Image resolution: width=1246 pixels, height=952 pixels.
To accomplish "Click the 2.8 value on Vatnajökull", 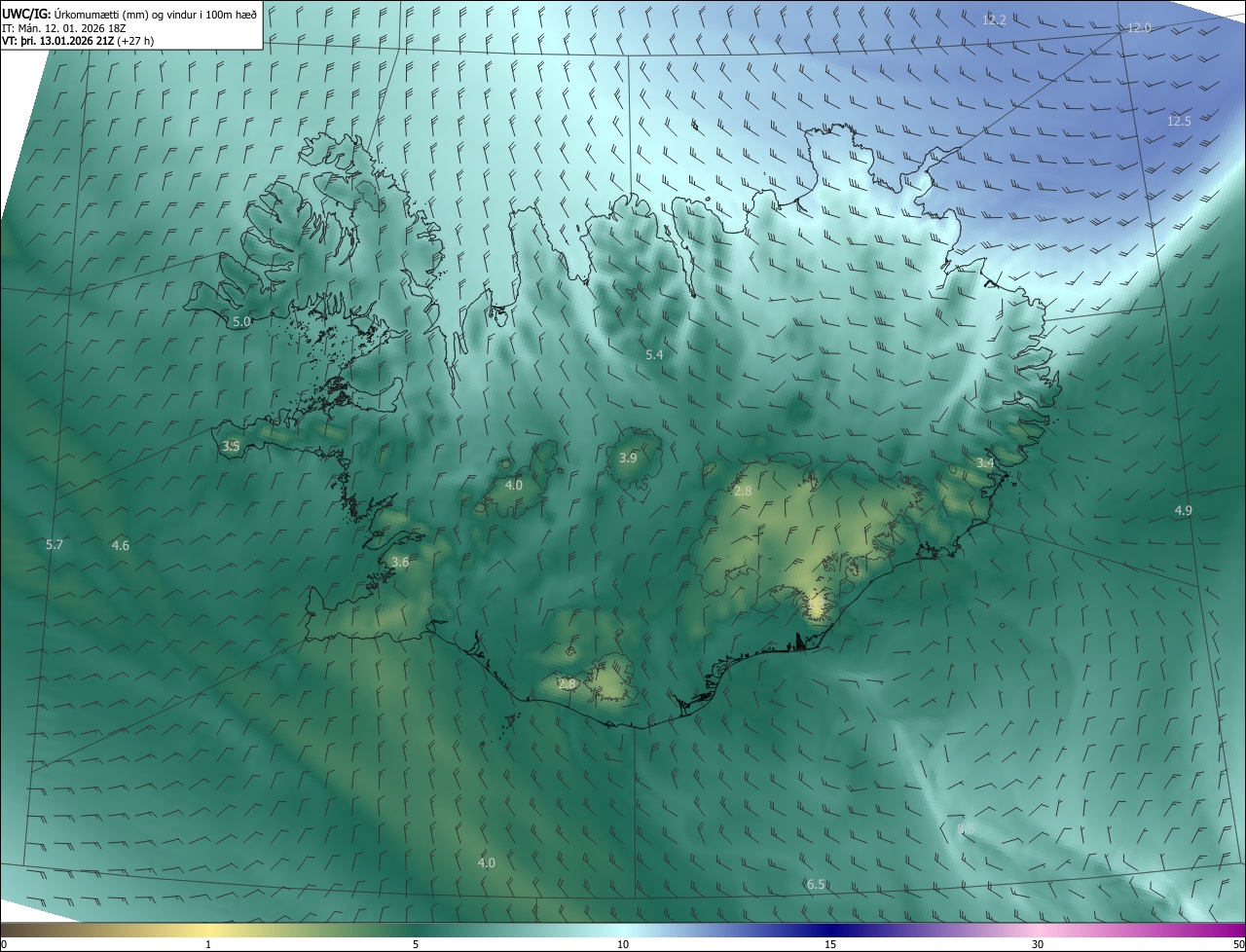I will pos(743,492).
